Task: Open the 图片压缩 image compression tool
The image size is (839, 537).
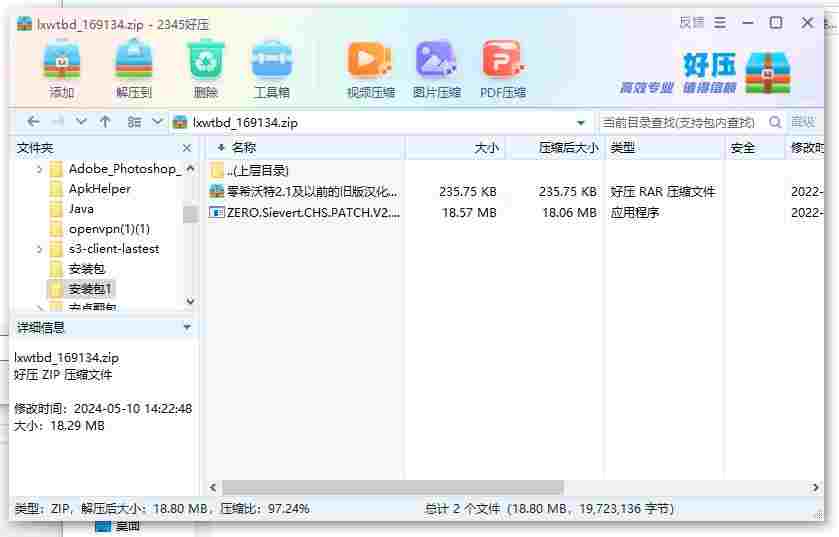Action: tap(436, 70)
